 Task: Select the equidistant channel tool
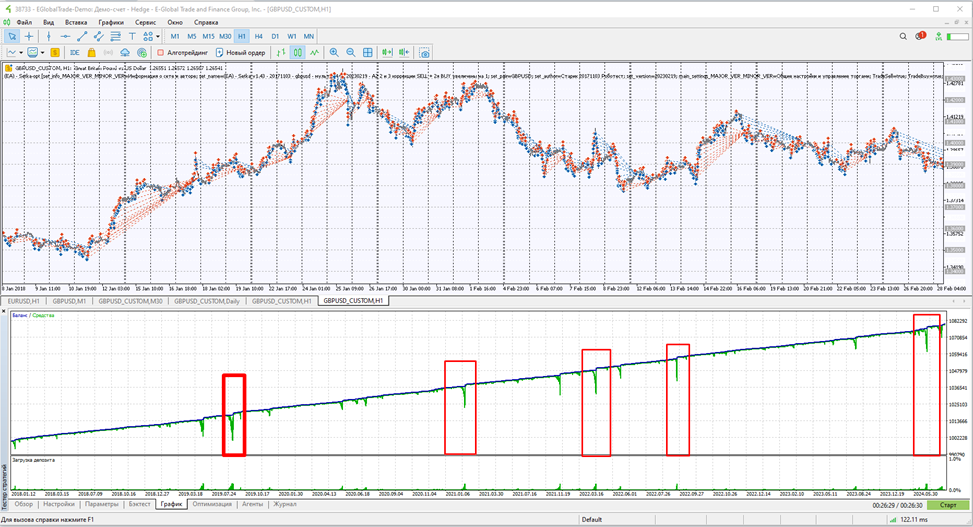coord(99,37)
